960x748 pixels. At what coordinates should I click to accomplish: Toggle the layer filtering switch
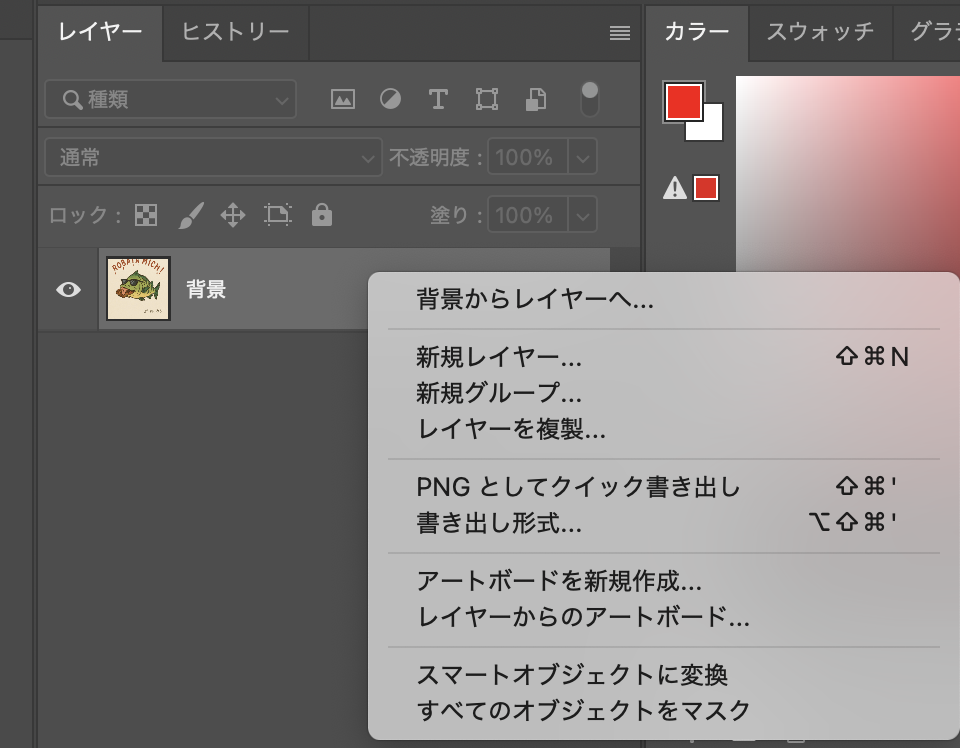click(590, 99)
